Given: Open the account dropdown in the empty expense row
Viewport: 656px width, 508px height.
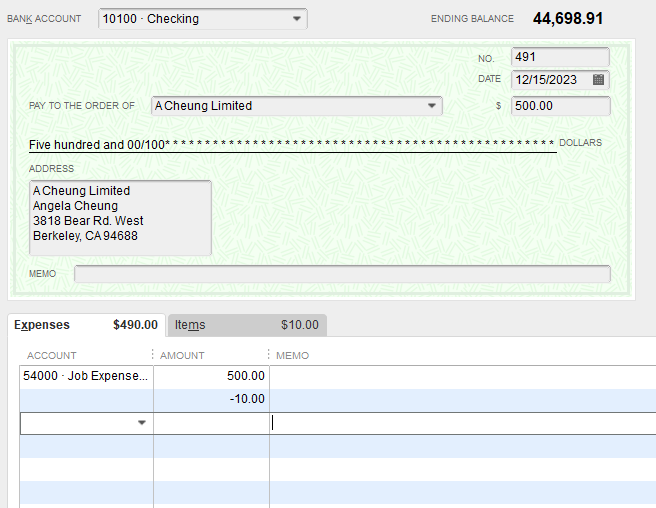Looking at the screenshot, I should point(142,423).
